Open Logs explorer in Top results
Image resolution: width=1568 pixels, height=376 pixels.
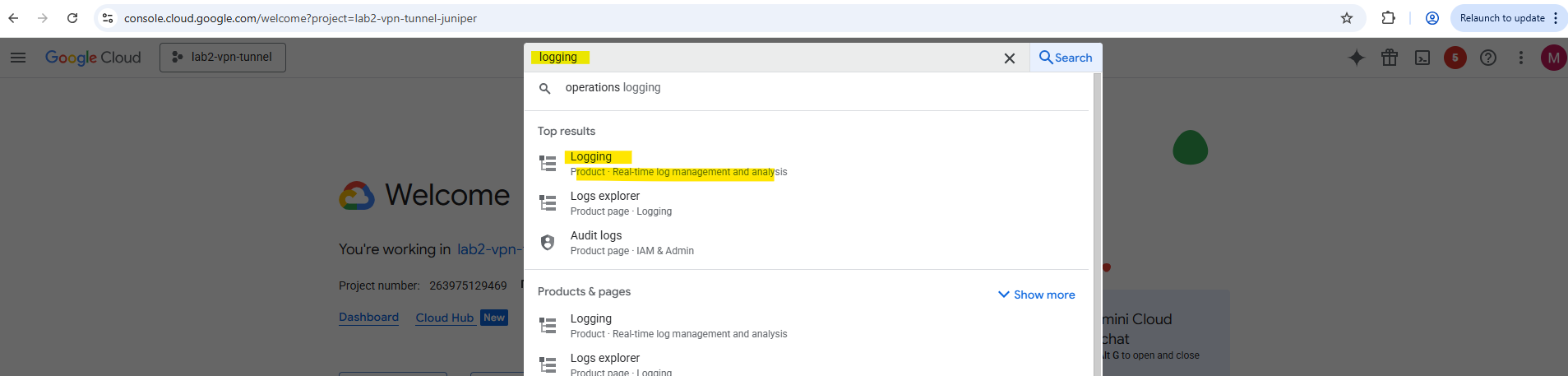[x=605, y=197]
